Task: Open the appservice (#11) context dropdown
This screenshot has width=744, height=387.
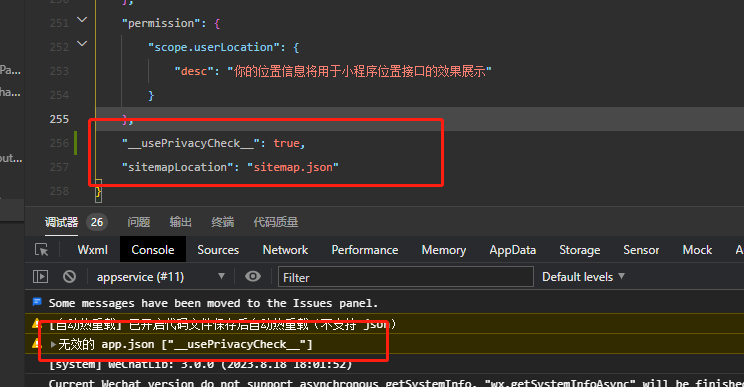Action: (x=160, y=277)
